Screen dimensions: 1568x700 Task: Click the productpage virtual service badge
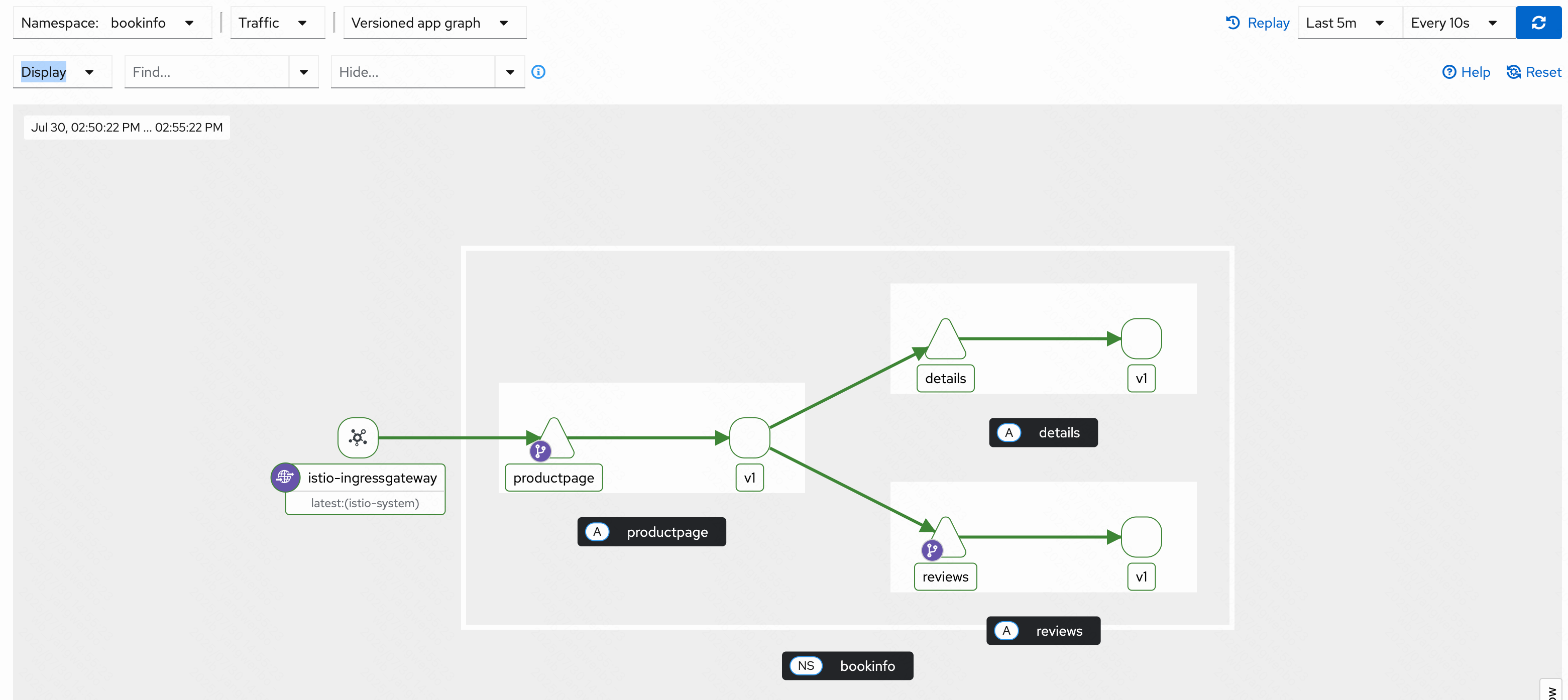tap(540, 450)
